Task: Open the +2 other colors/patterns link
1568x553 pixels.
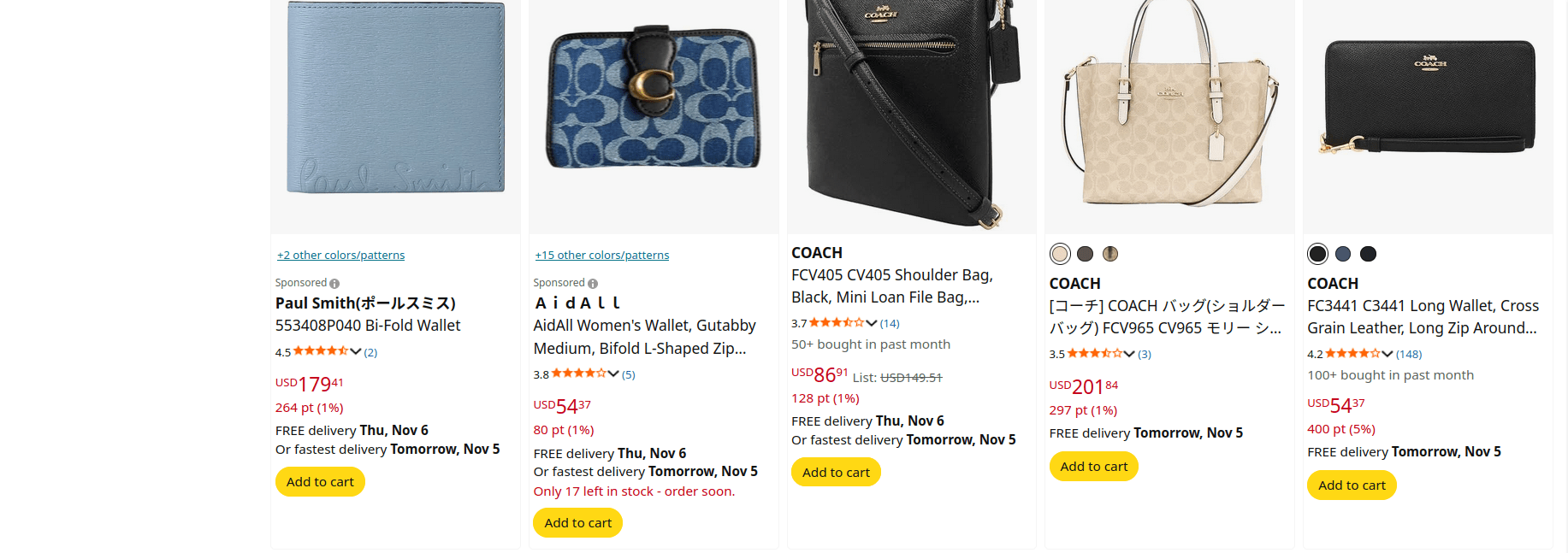Action: click(x=340, y=256)
